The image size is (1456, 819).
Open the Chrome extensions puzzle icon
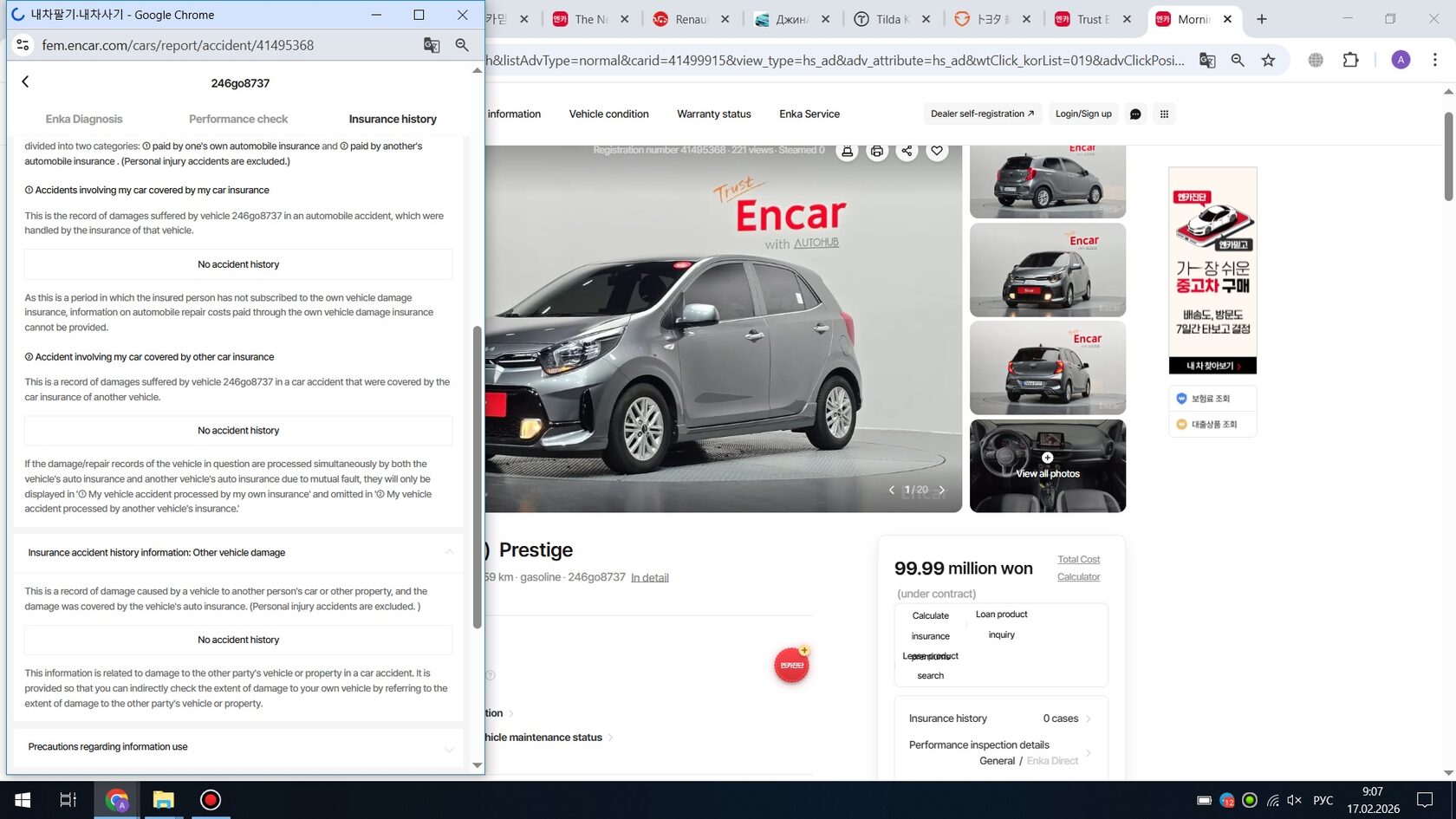click(1350, 60)
